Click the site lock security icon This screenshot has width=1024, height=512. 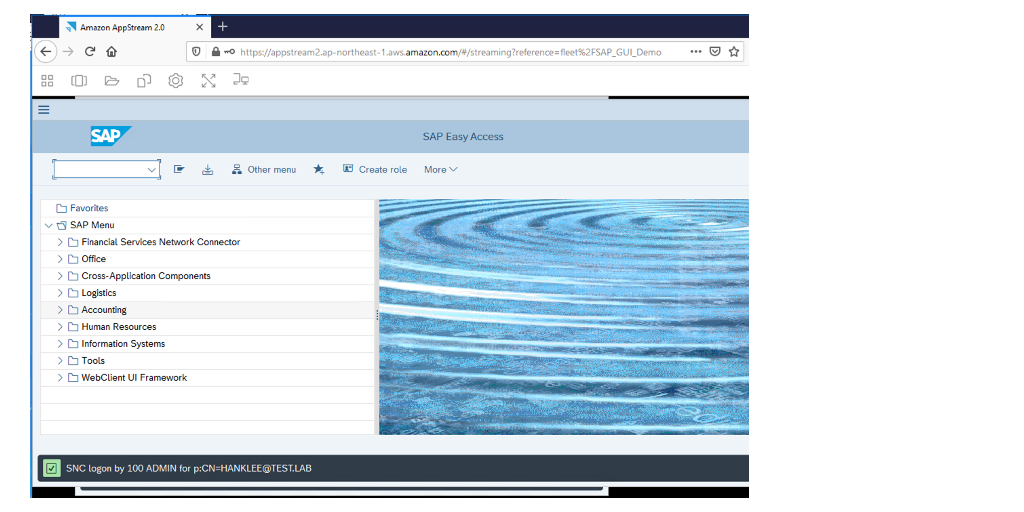point(216,52)
